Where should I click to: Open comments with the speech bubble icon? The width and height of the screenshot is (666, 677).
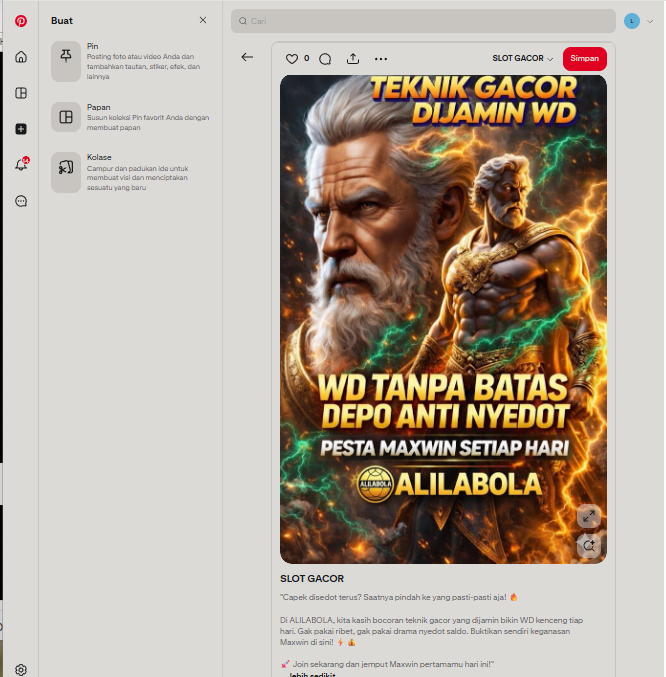tap(325, 59)
